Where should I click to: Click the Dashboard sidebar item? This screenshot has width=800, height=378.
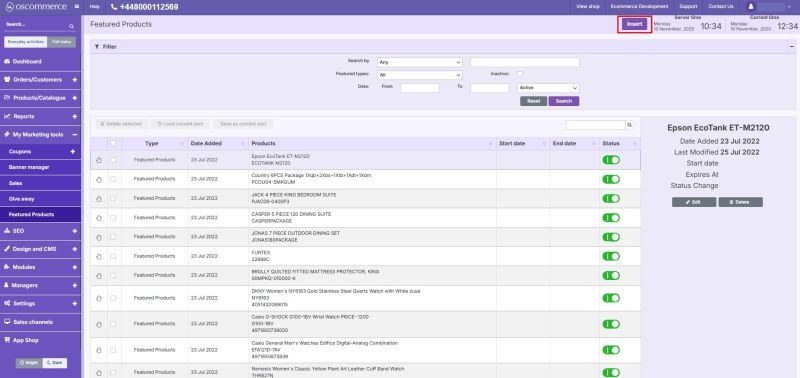(x=40, y=61)
